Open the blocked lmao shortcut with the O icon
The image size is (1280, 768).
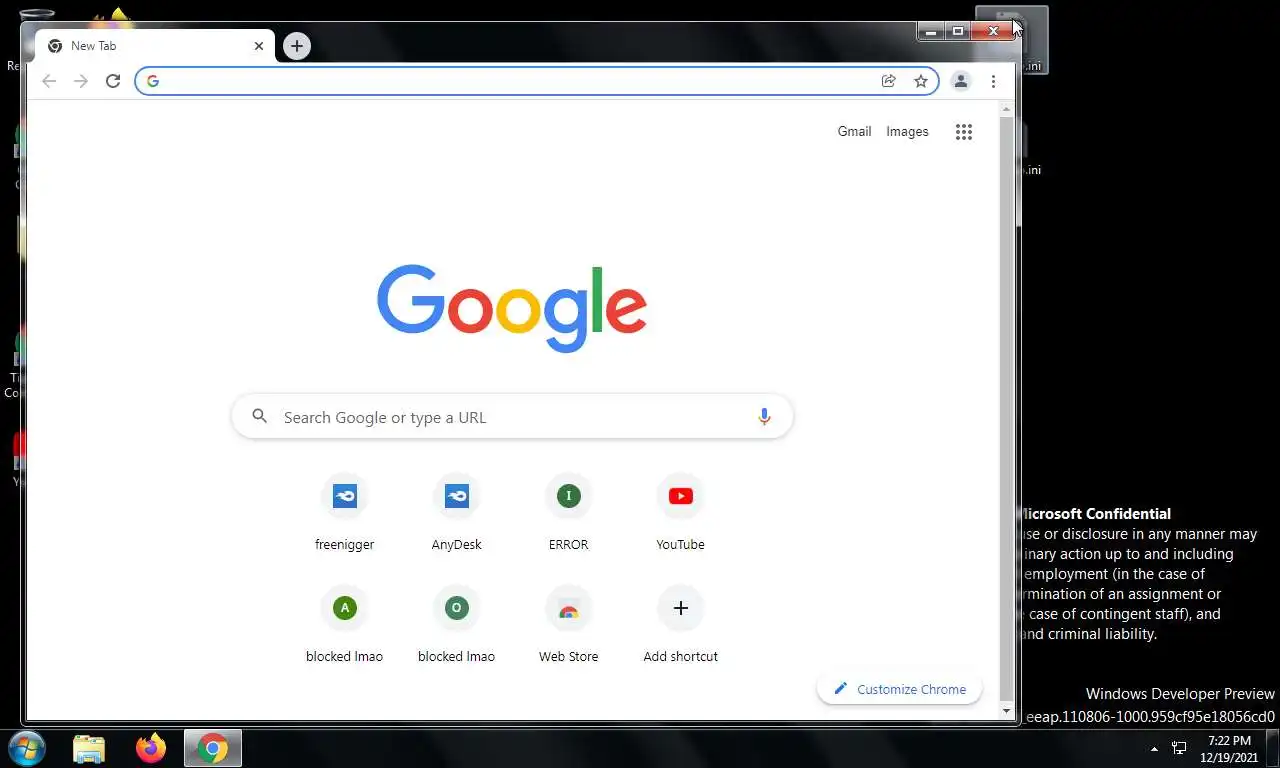457,625
